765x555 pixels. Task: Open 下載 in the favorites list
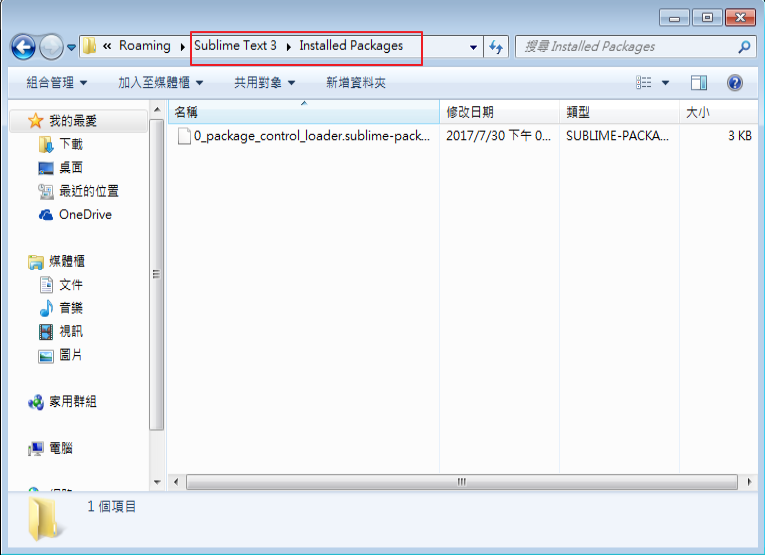[71, 144]
